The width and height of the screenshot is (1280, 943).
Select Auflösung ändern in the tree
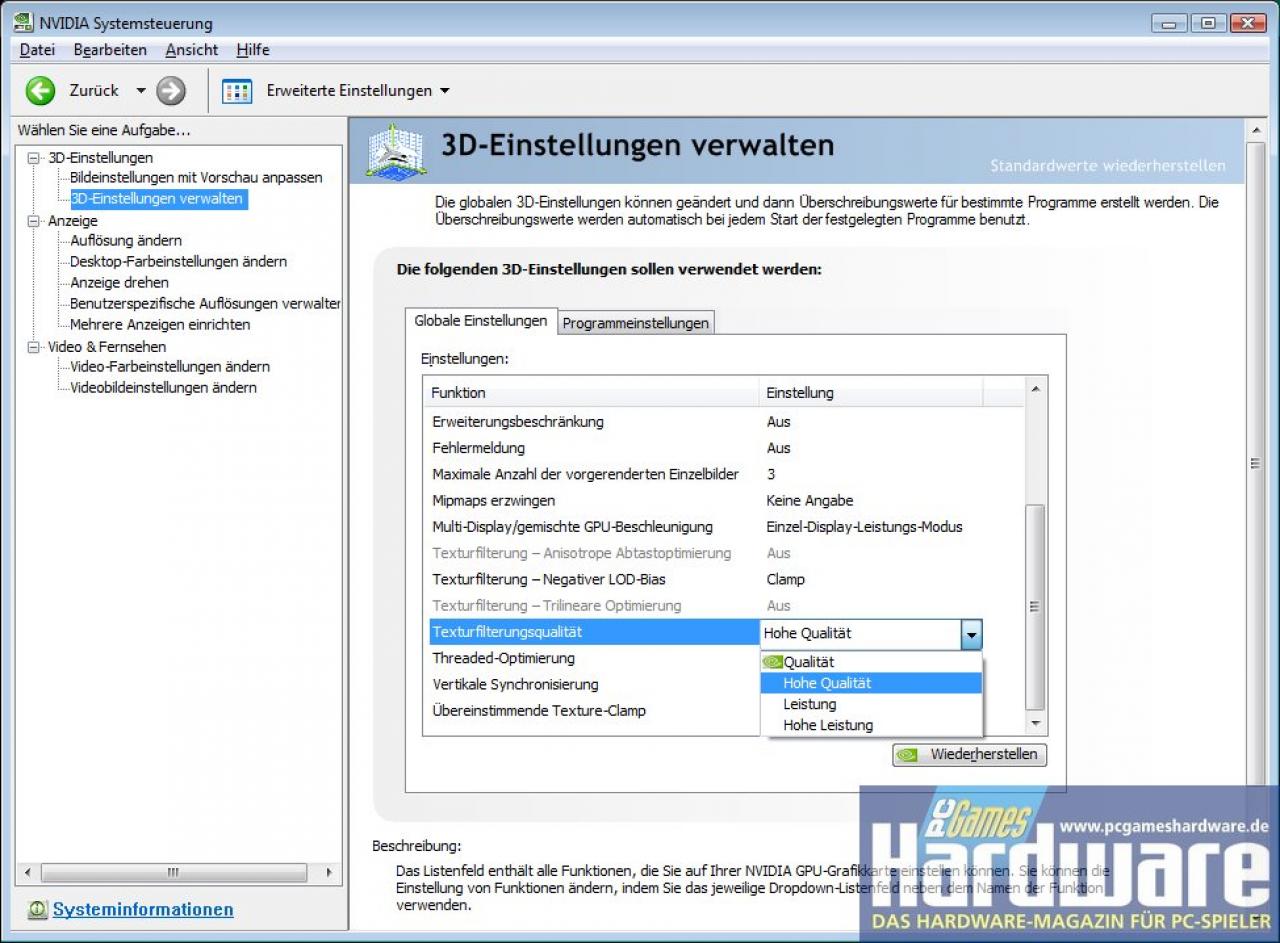tap(126, 241)
